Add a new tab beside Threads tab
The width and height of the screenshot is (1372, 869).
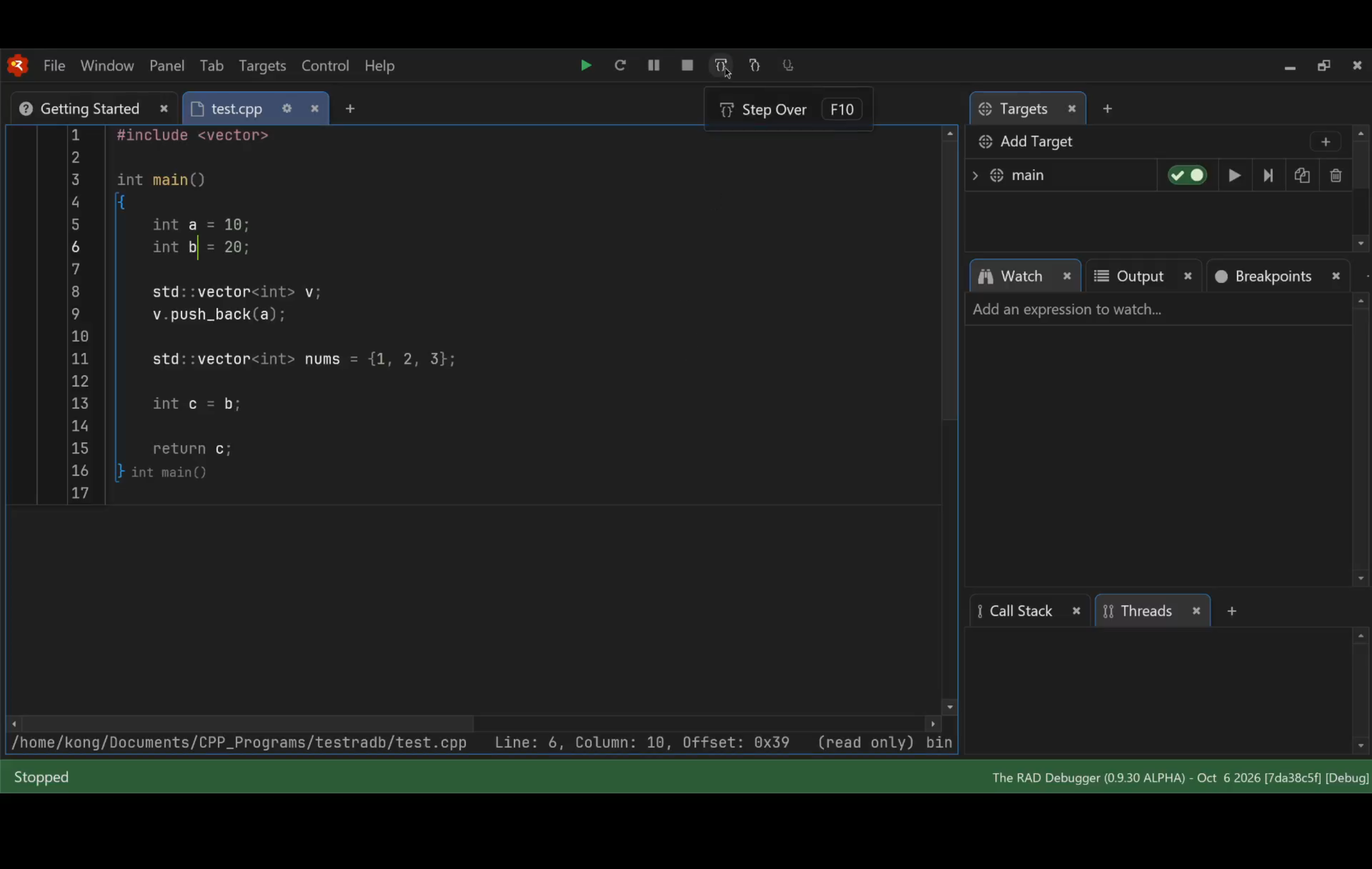[1232, 612]
